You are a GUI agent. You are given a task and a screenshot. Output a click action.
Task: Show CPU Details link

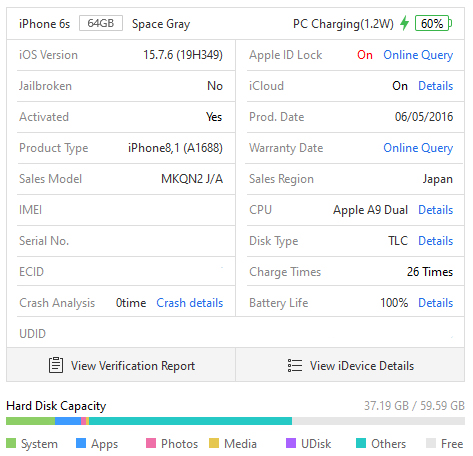[x=436, y=210]
